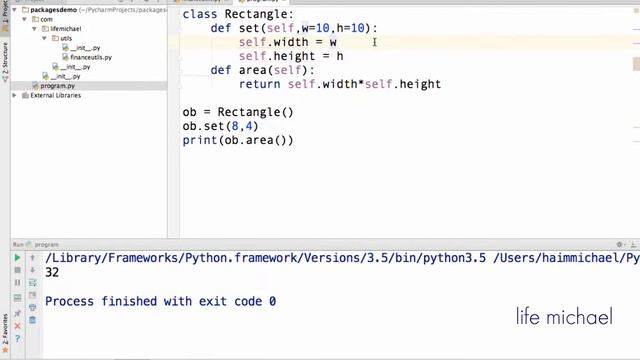Select the com package
The width and height of the screenshot is (640, 360).
pyautogui.click(x=46, y=19)
